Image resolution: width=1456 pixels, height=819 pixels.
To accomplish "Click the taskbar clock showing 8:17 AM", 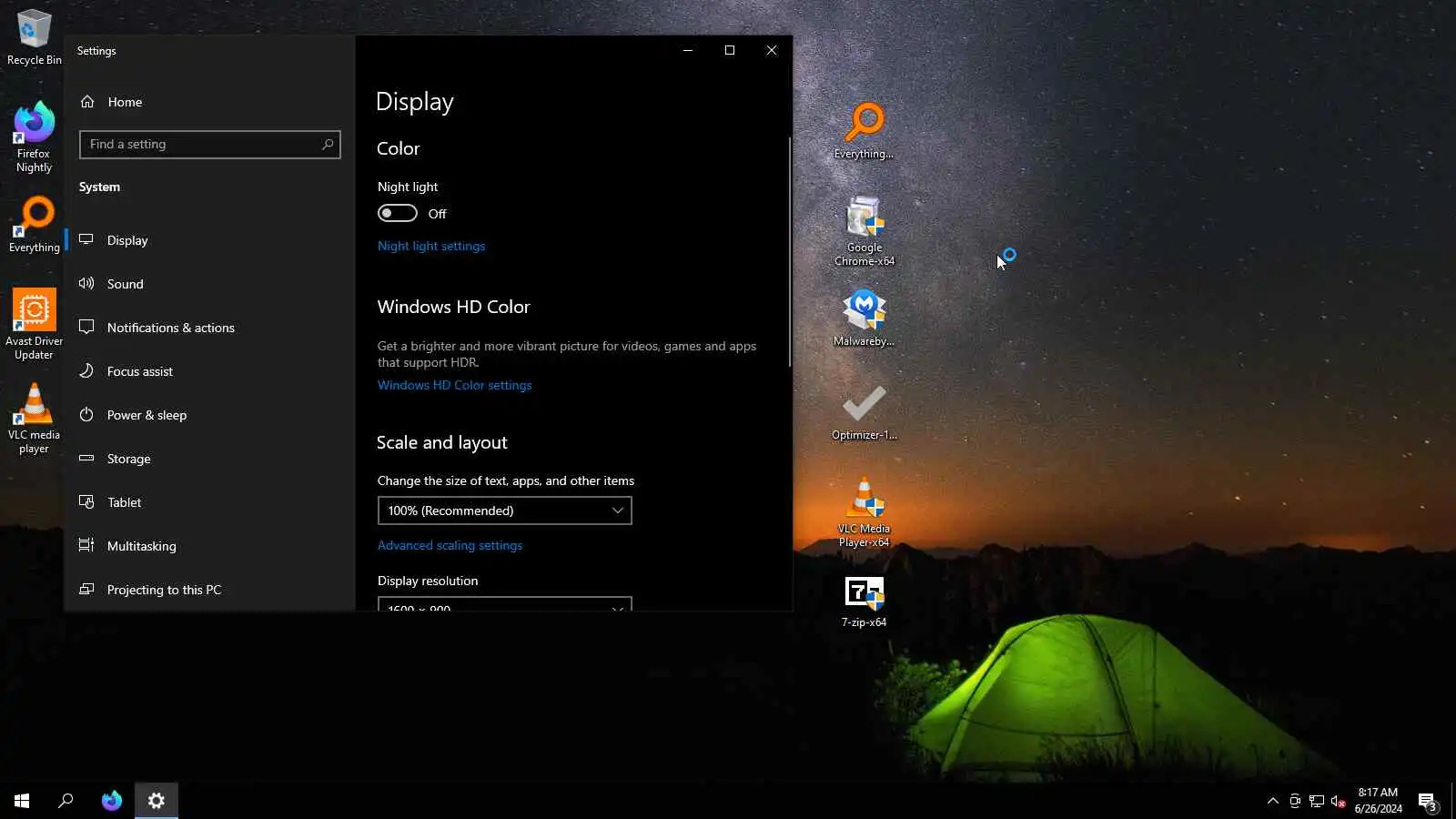I will [1378, 801].
